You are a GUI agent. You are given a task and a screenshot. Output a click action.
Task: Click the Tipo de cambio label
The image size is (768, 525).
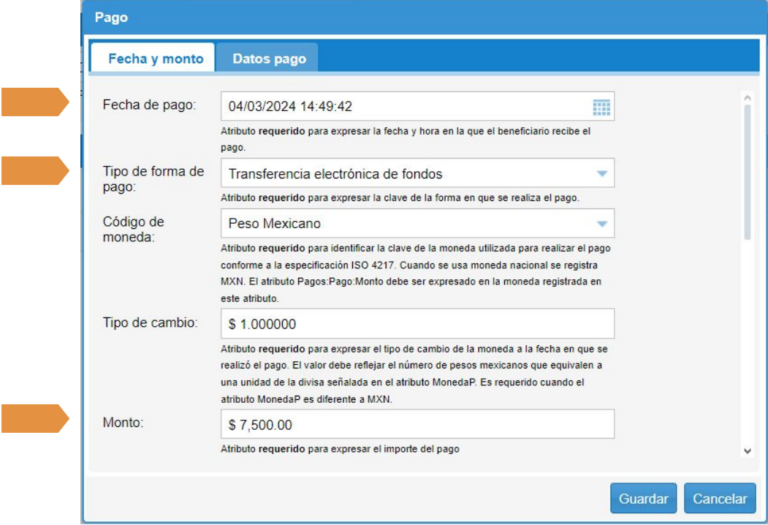click(150, 323)
